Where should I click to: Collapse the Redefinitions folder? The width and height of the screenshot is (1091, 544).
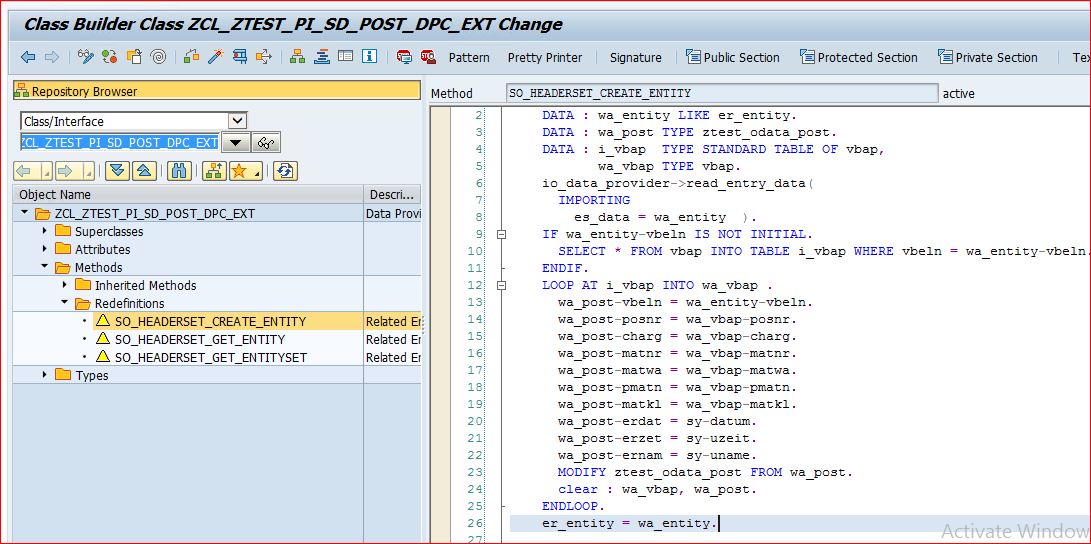(63, 303)
